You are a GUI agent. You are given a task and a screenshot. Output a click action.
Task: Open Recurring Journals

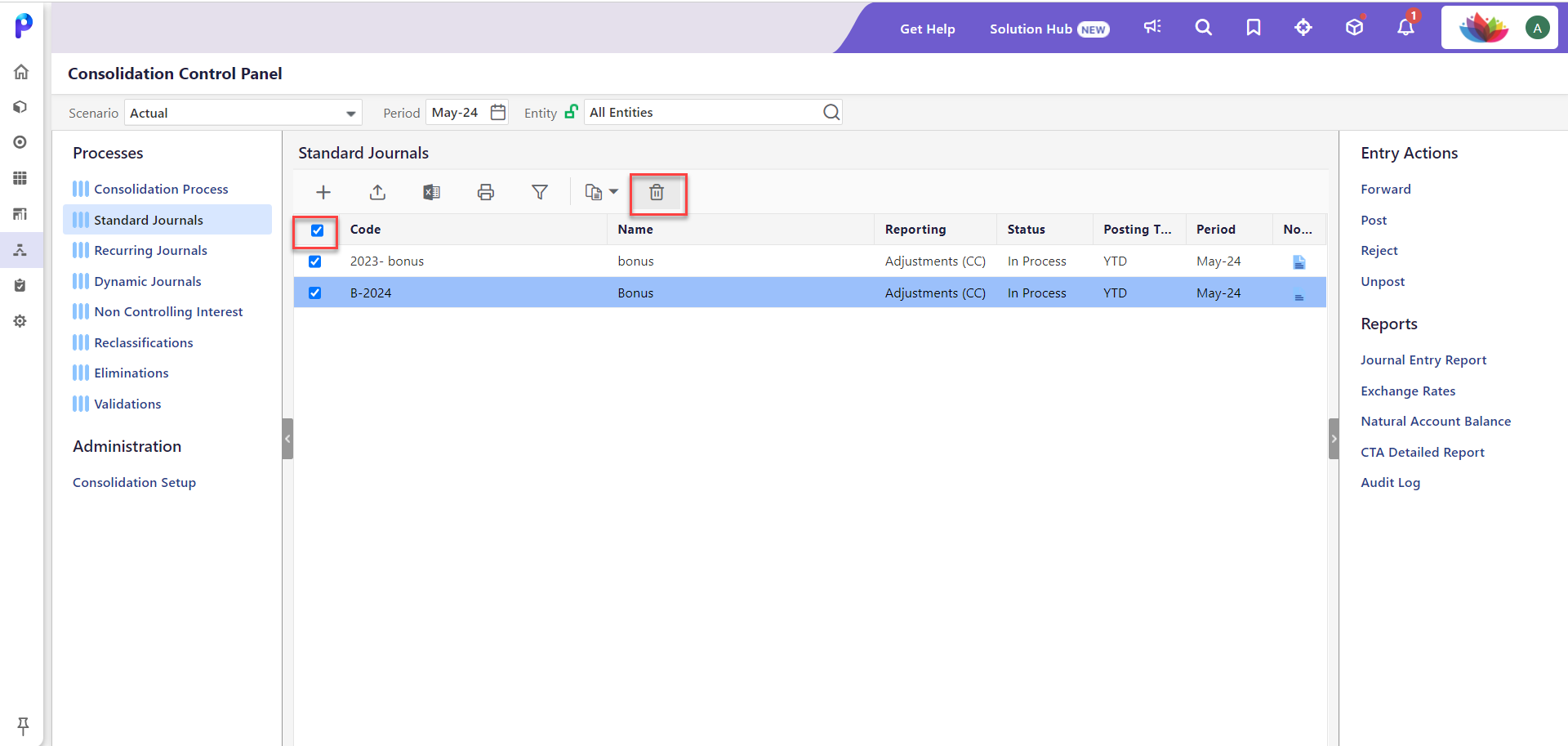(x=150, y=250)
